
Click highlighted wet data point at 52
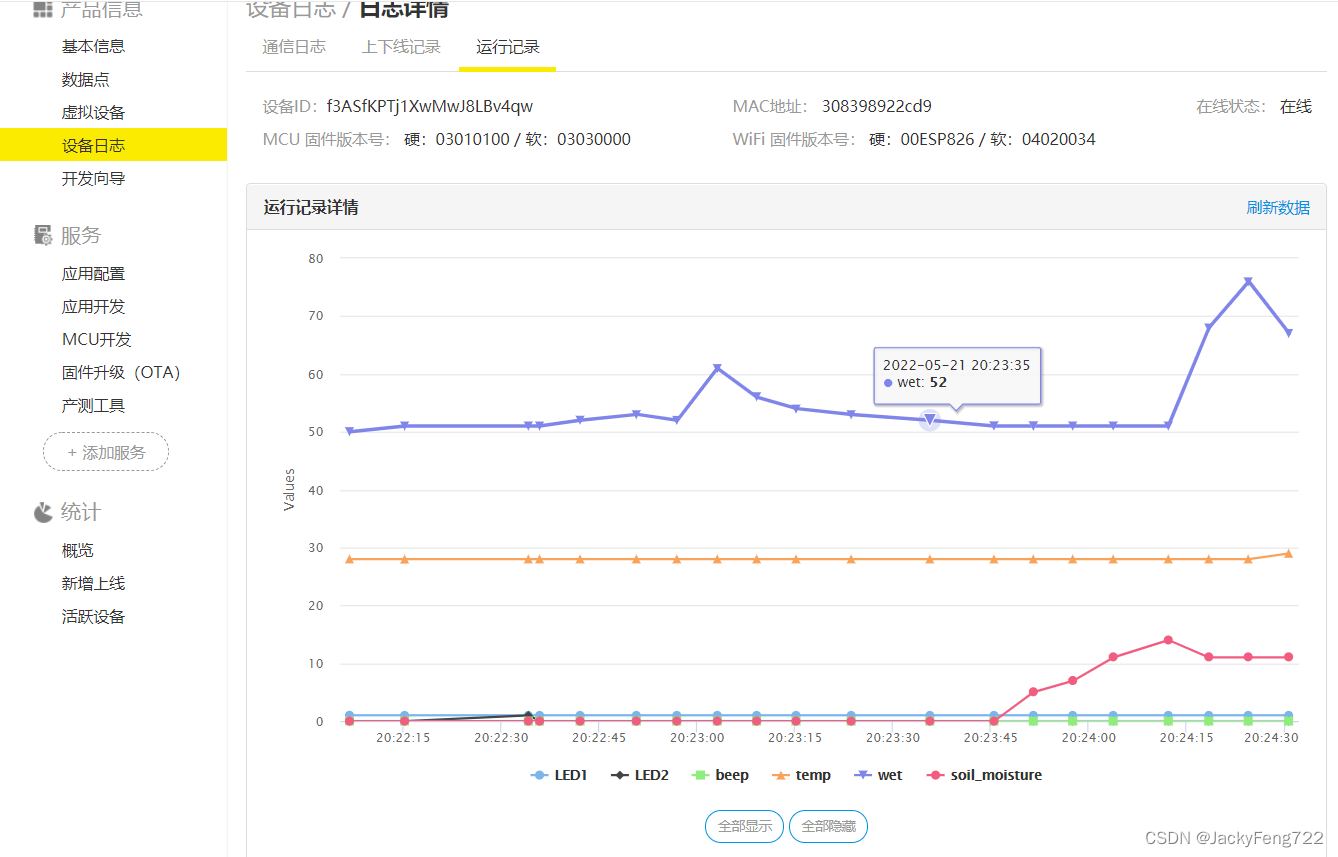(929, 420)
